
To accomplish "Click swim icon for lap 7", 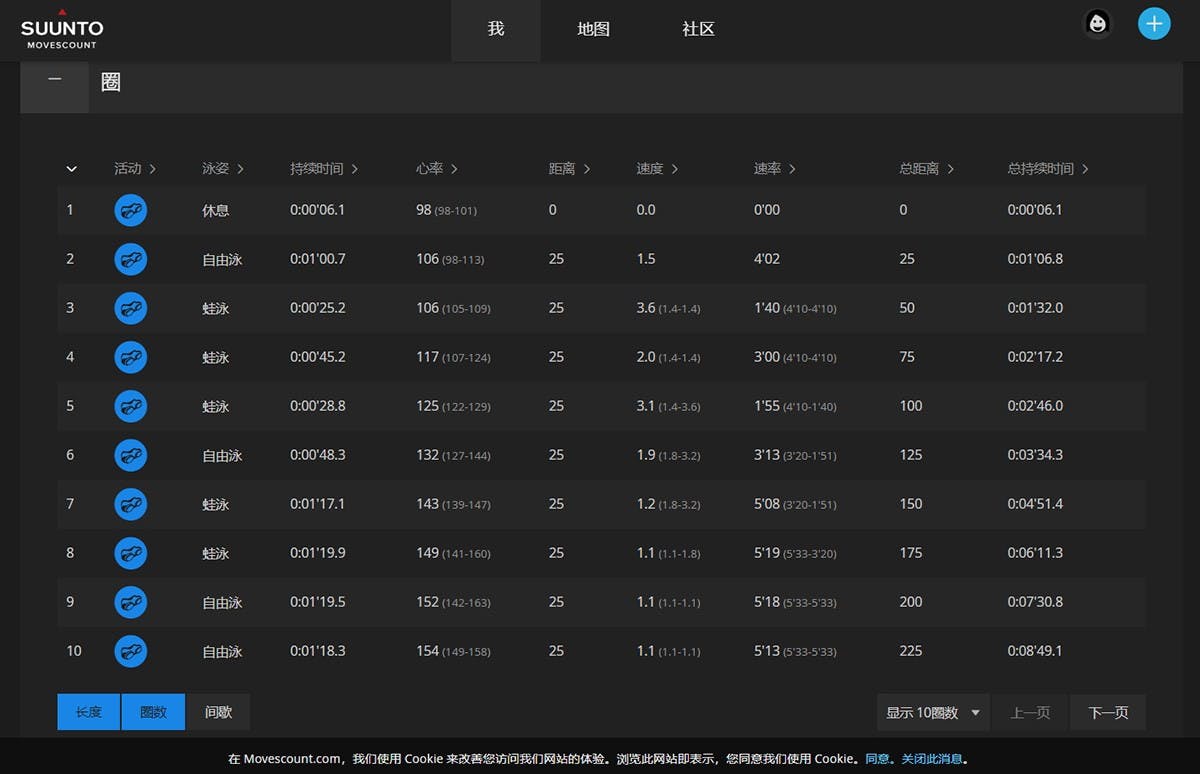I will [130, 504].
